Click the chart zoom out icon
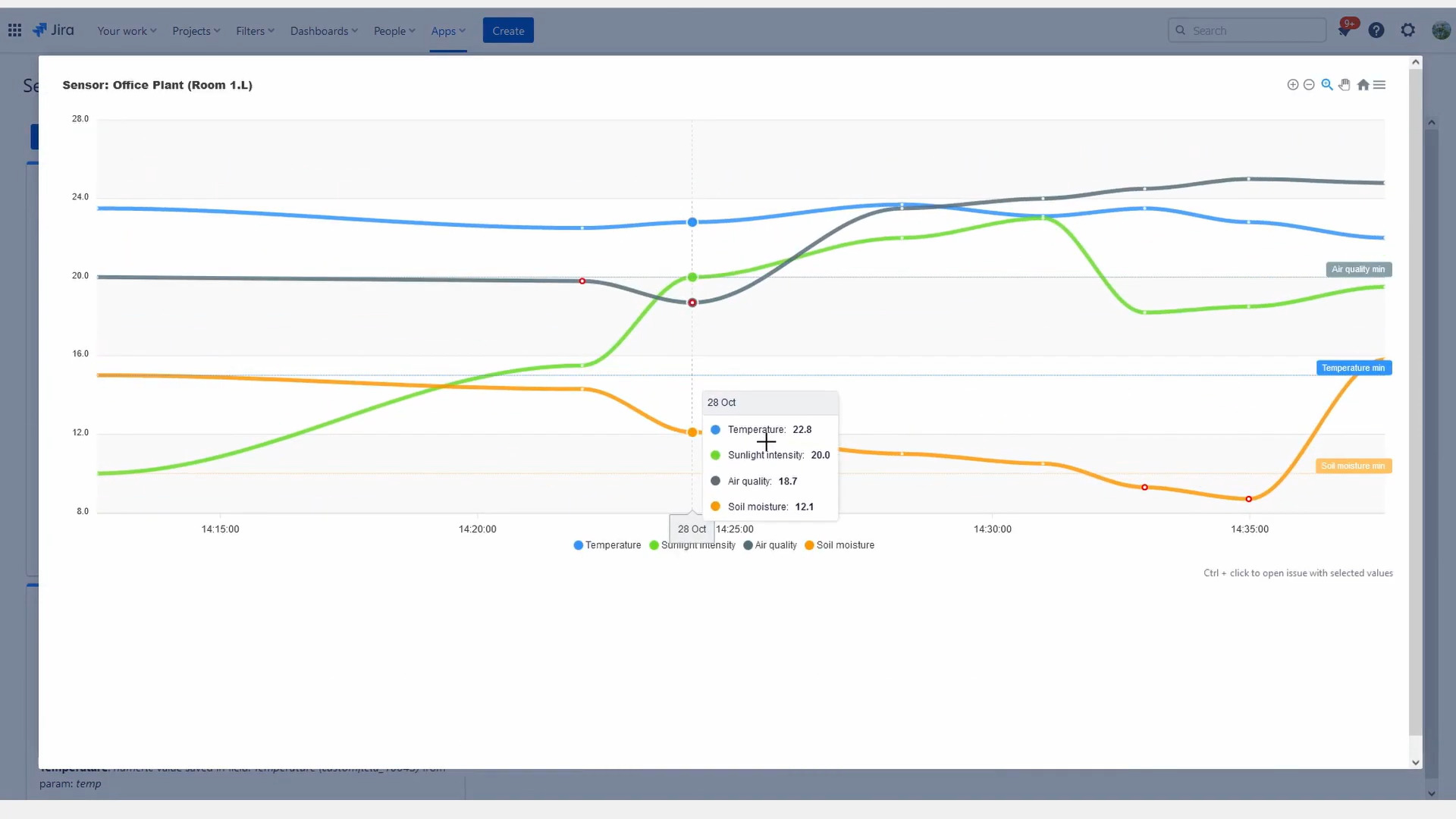This screenshot has width=1456, height=819. point(1309,85)
